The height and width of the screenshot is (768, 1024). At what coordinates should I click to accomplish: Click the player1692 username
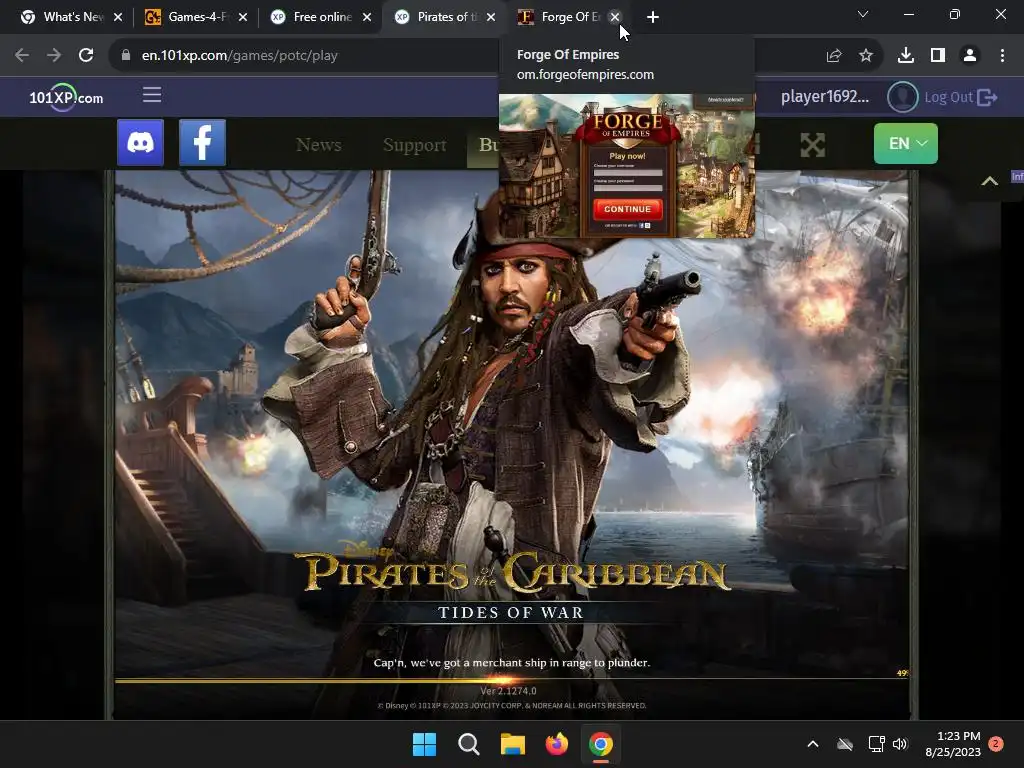coord(825,97)
